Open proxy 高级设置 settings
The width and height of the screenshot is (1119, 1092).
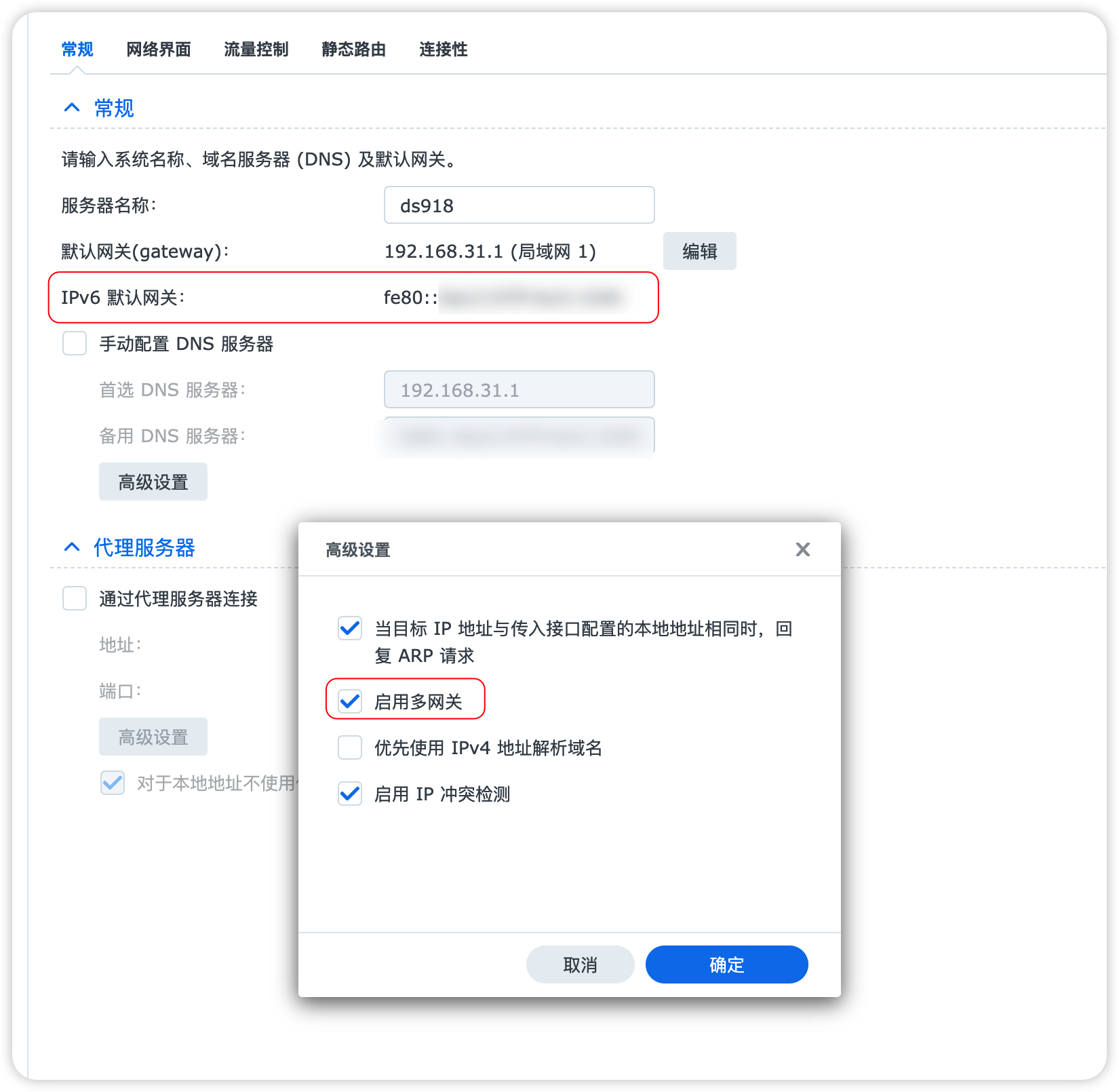point(153,737)
